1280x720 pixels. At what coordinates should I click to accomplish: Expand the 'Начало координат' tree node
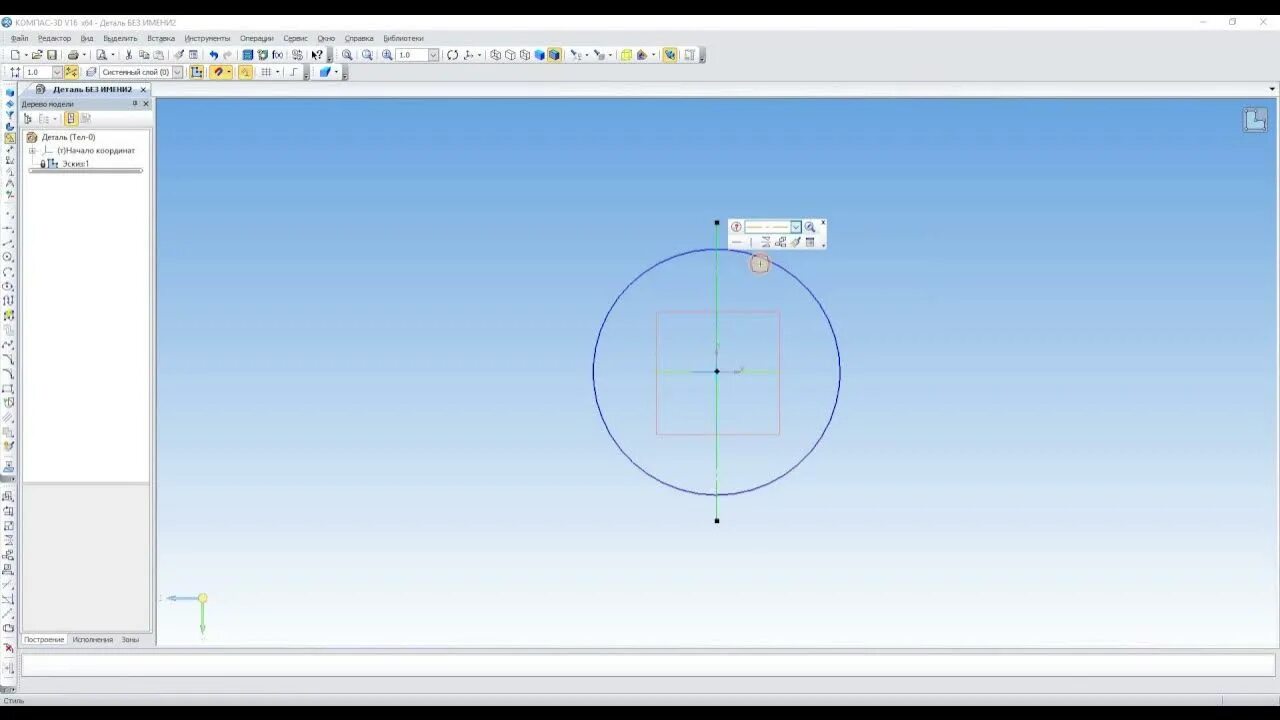pyautogui.click(x=31, y=151)
